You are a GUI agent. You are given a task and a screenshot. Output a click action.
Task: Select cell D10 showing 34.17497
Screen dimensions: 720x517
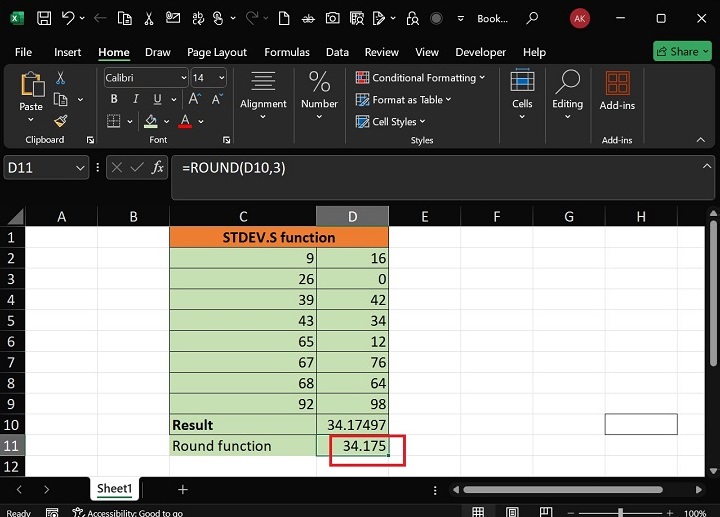[x=352, y=425]
